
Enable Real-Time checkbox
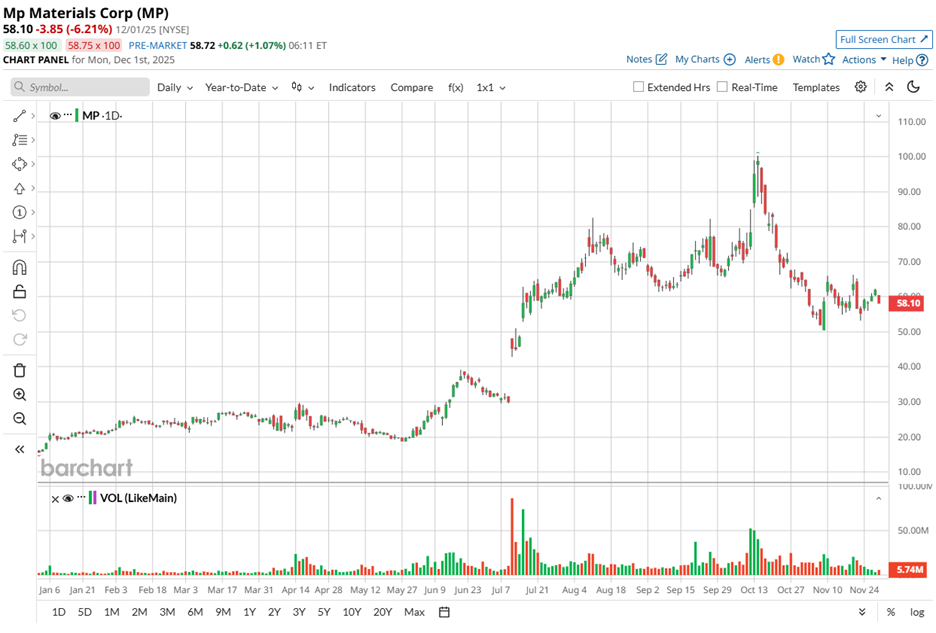click(x=722, y=87)
